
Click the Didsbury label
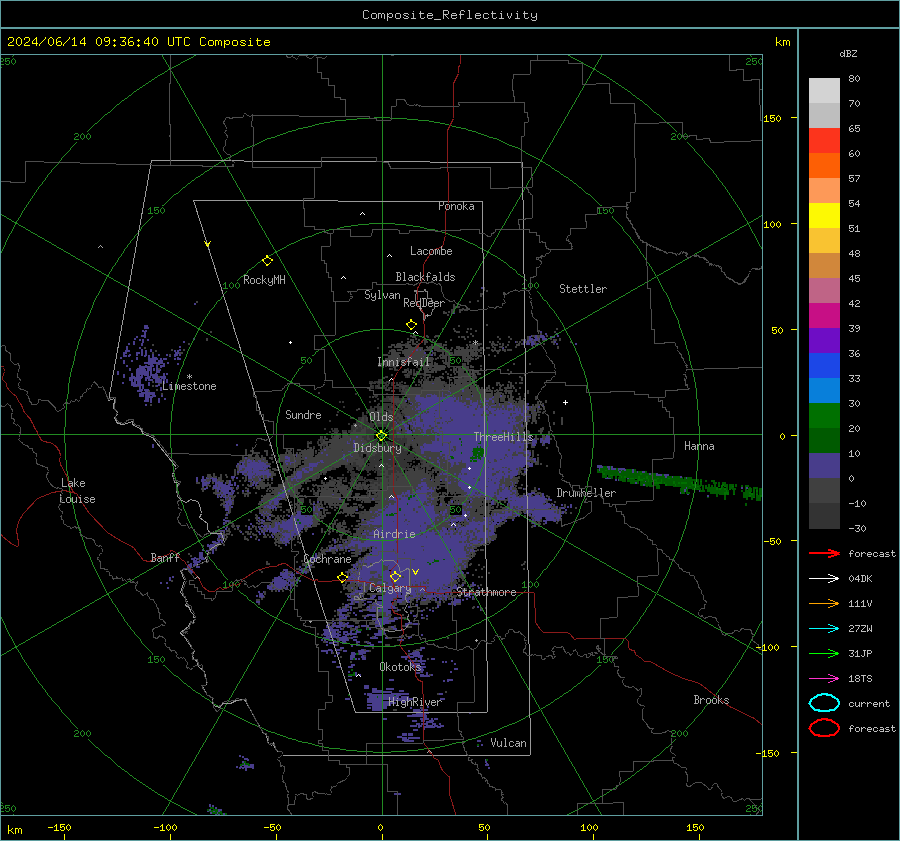pos(377,448)
